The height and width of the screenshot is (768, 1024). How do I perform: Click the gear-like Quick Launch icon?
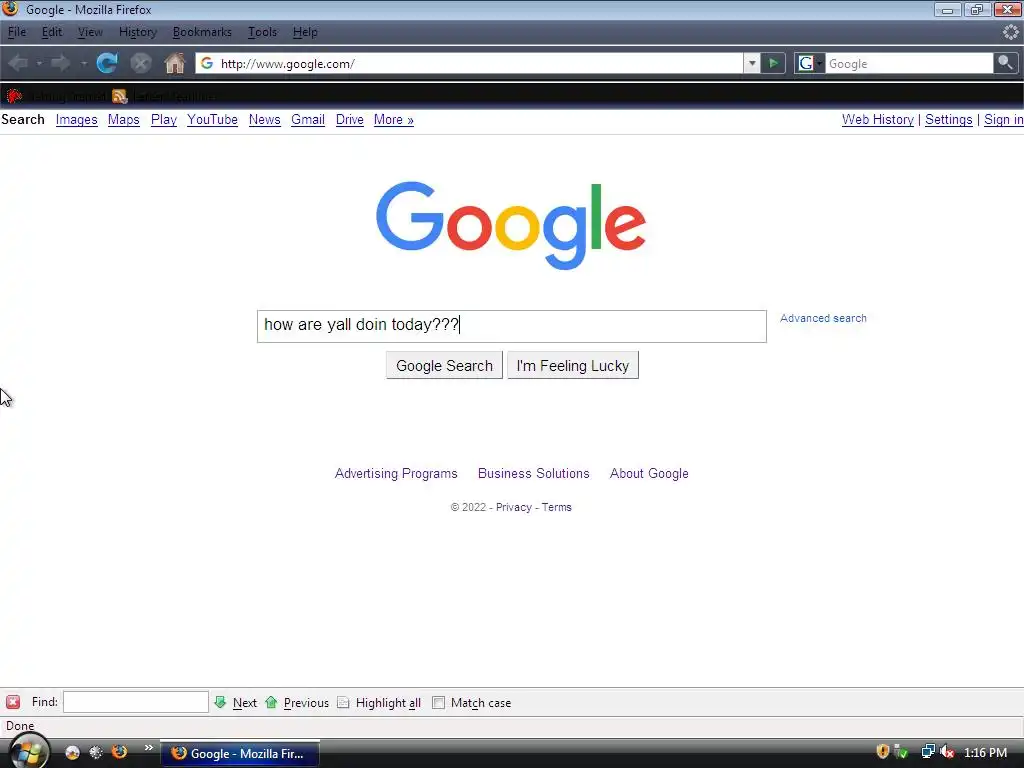click(x=96, y=753)
